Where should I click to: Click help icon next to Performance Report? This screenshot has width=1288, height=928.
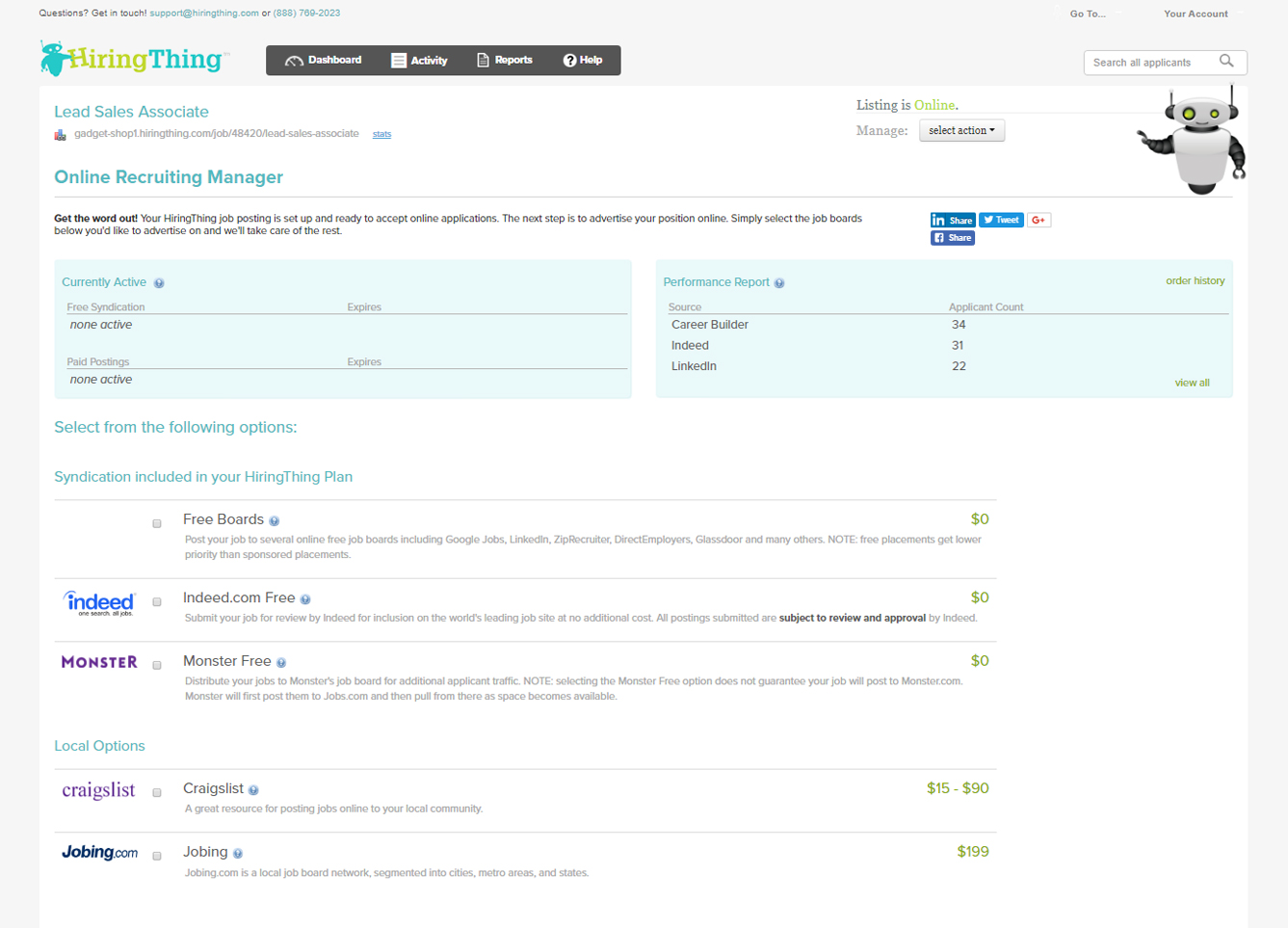(x=779, y=283)
